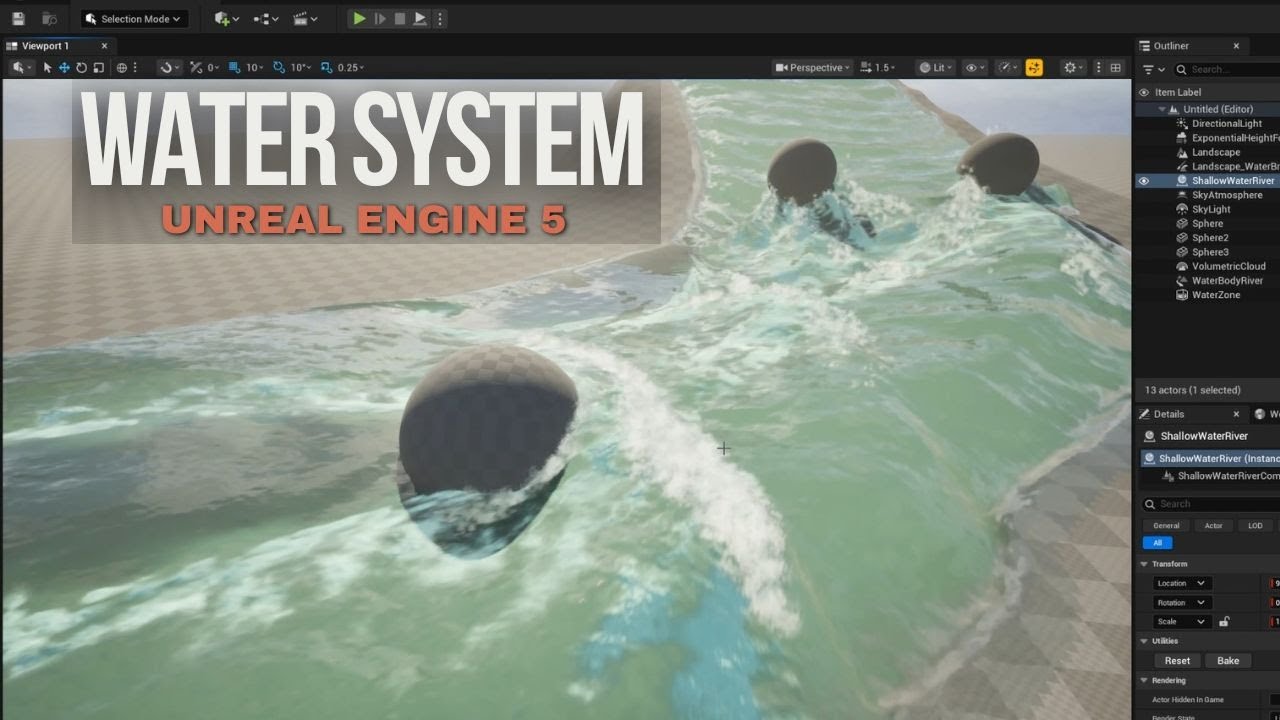Select the Outliner tab

pos(1170,46)
